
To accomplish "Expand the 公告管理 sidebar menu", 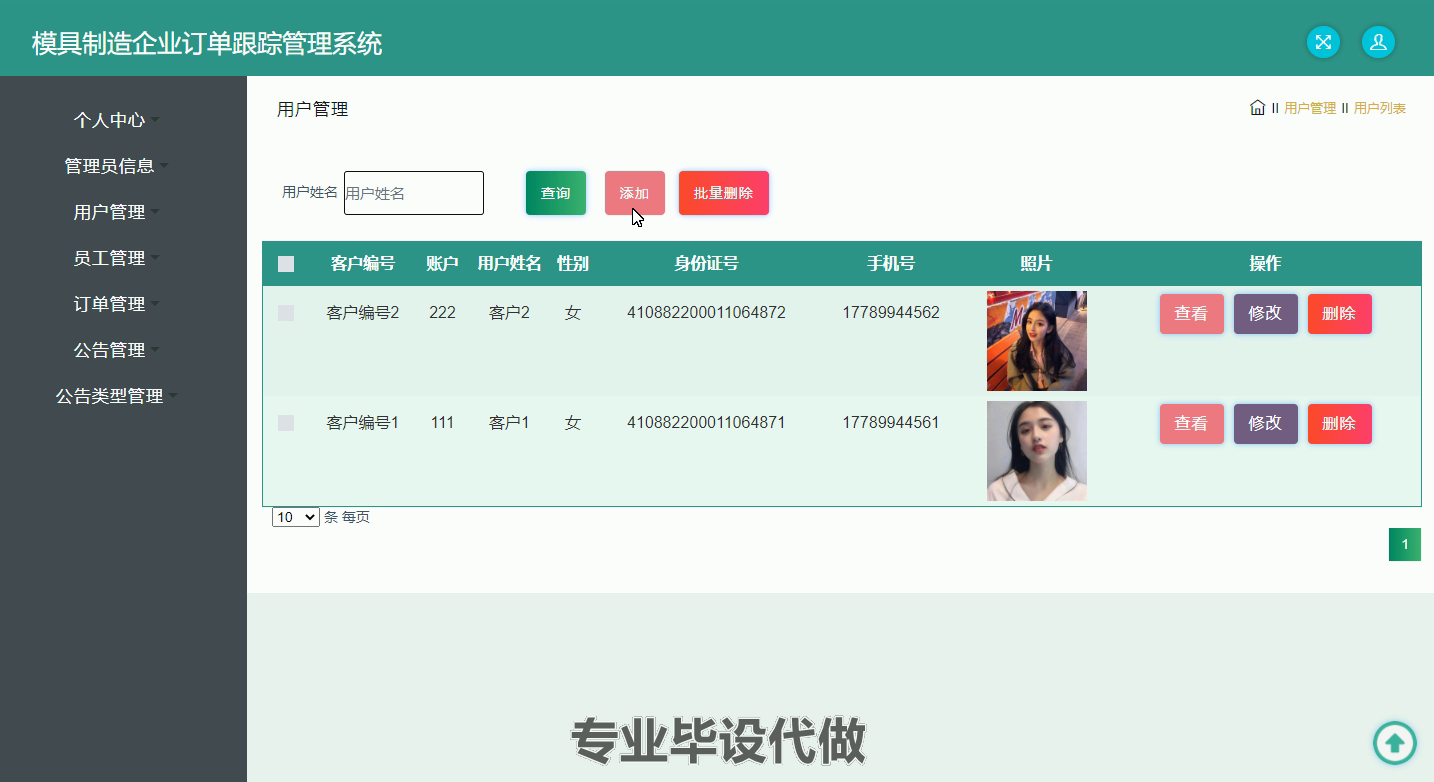I will tap(116, 350).
